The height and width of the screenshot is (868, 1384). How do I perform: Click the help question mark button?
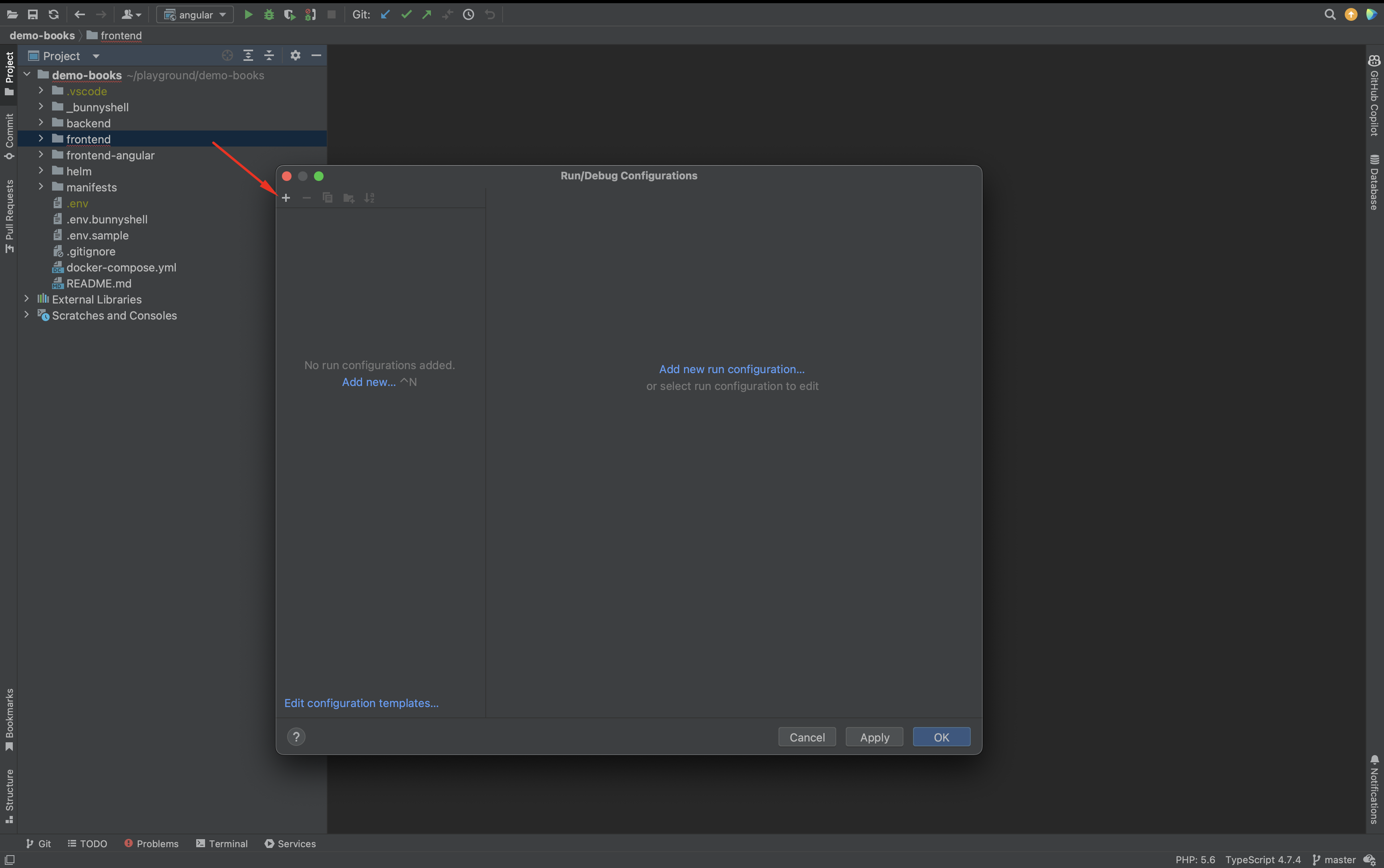(296, 737)
